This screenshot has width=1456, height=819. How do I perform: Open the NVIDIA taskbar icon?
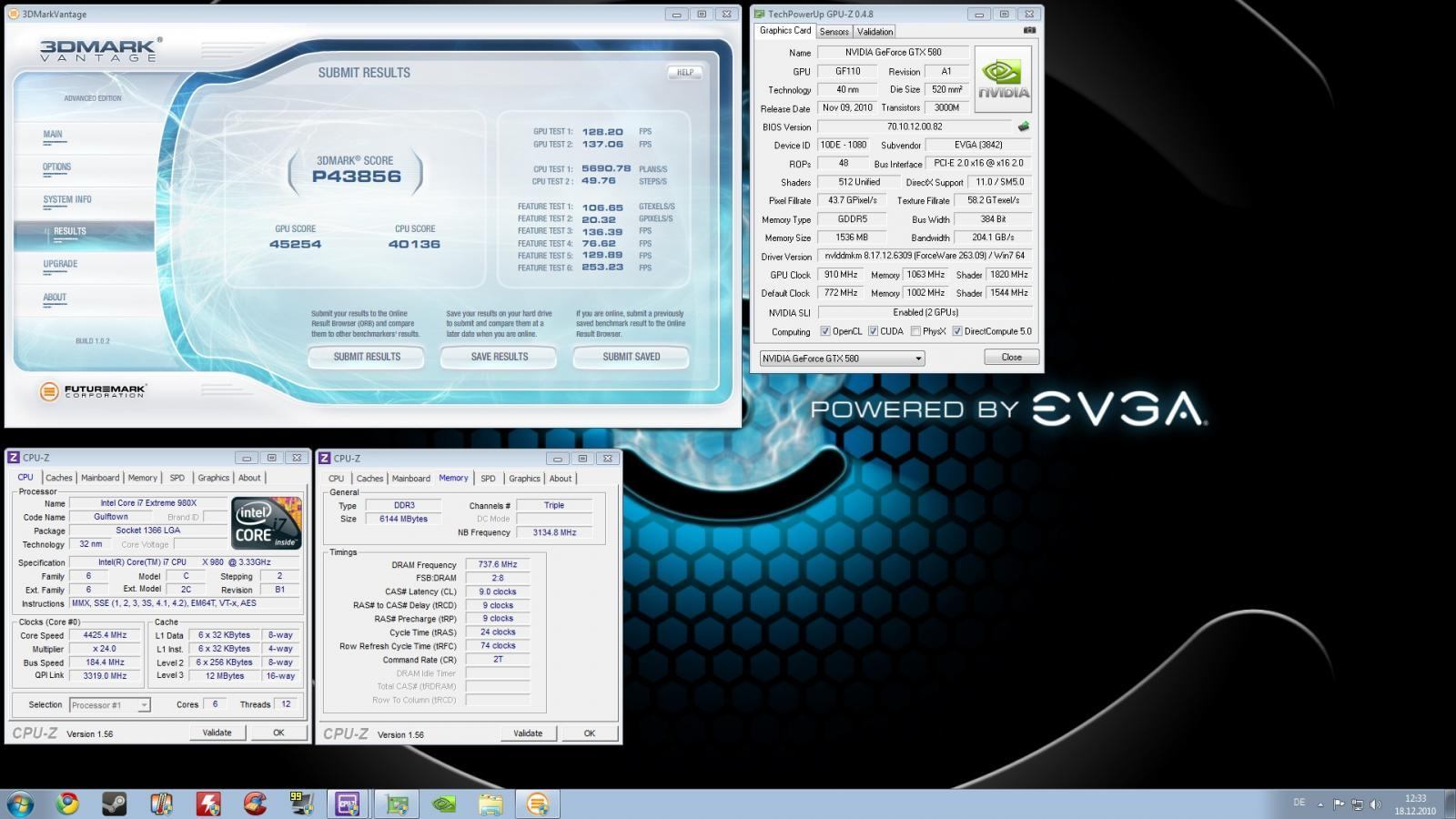(443, 804)
